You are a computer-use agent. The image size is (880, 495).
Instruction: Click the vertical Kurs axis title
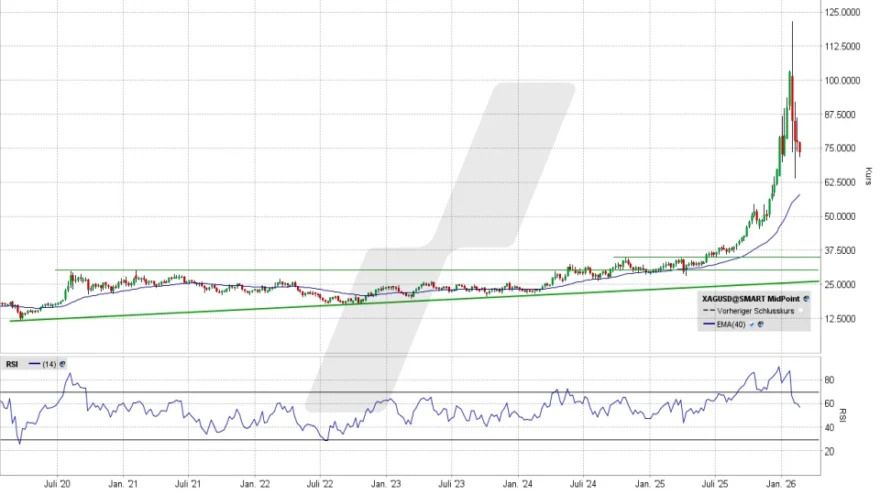868,175
